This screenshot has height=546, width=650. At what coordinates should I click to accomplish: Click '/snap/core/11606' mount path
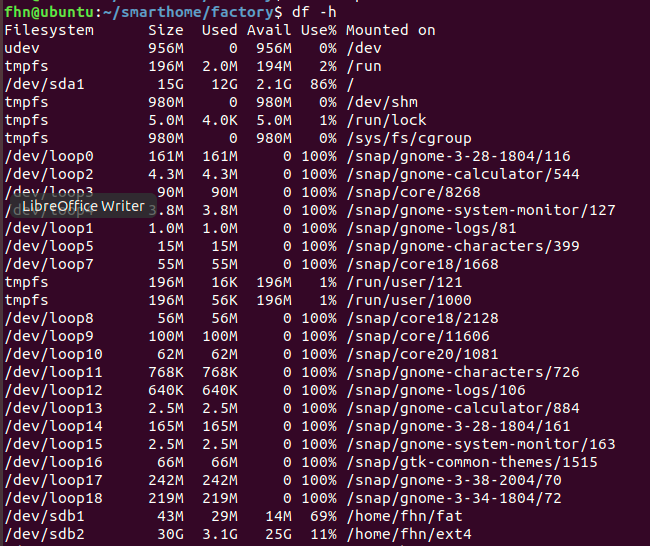[x=418, y=337]
